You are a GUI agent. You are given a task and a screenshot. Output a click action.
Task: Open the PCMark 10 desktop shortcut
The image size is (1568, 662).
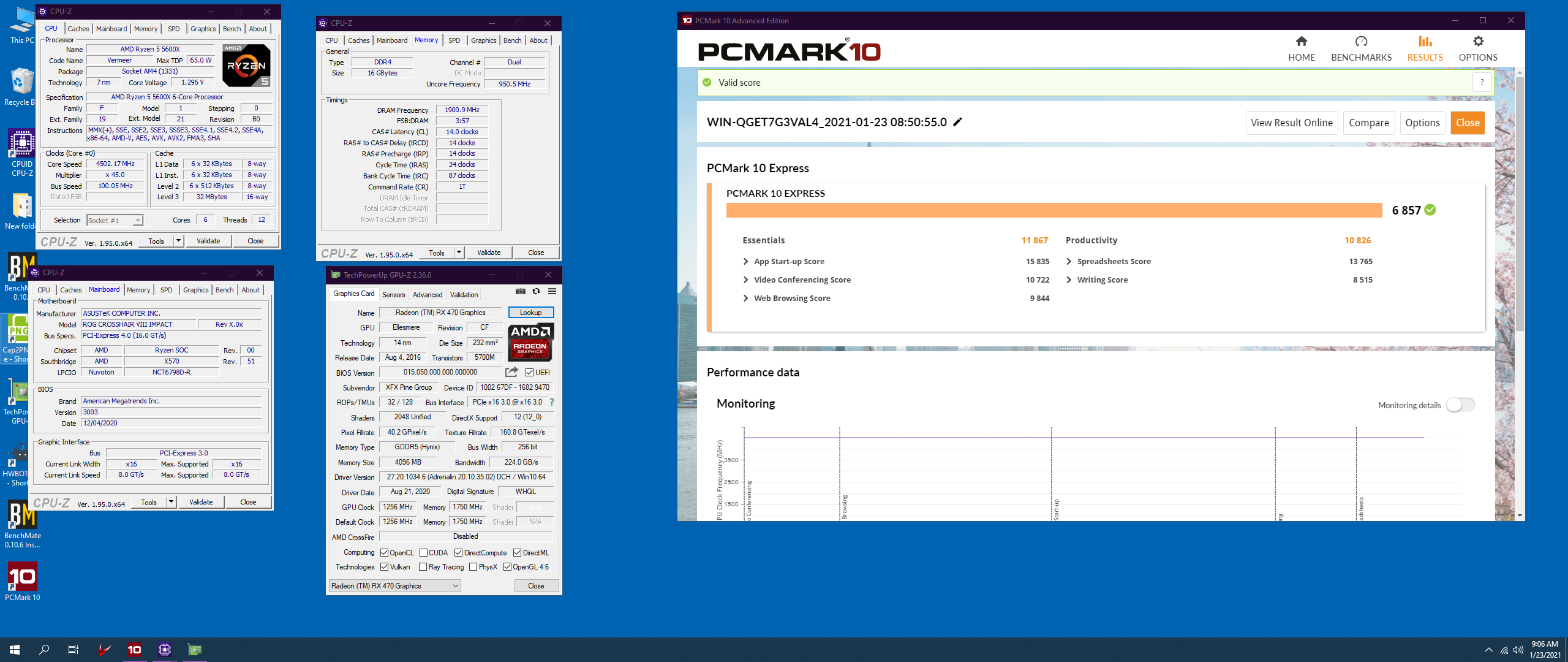tap(23, 582)
